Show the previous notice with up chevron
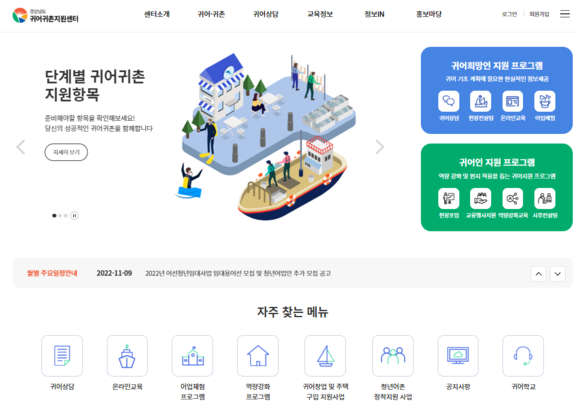This screenshot has height=406, width=580. tap(539, 274)
